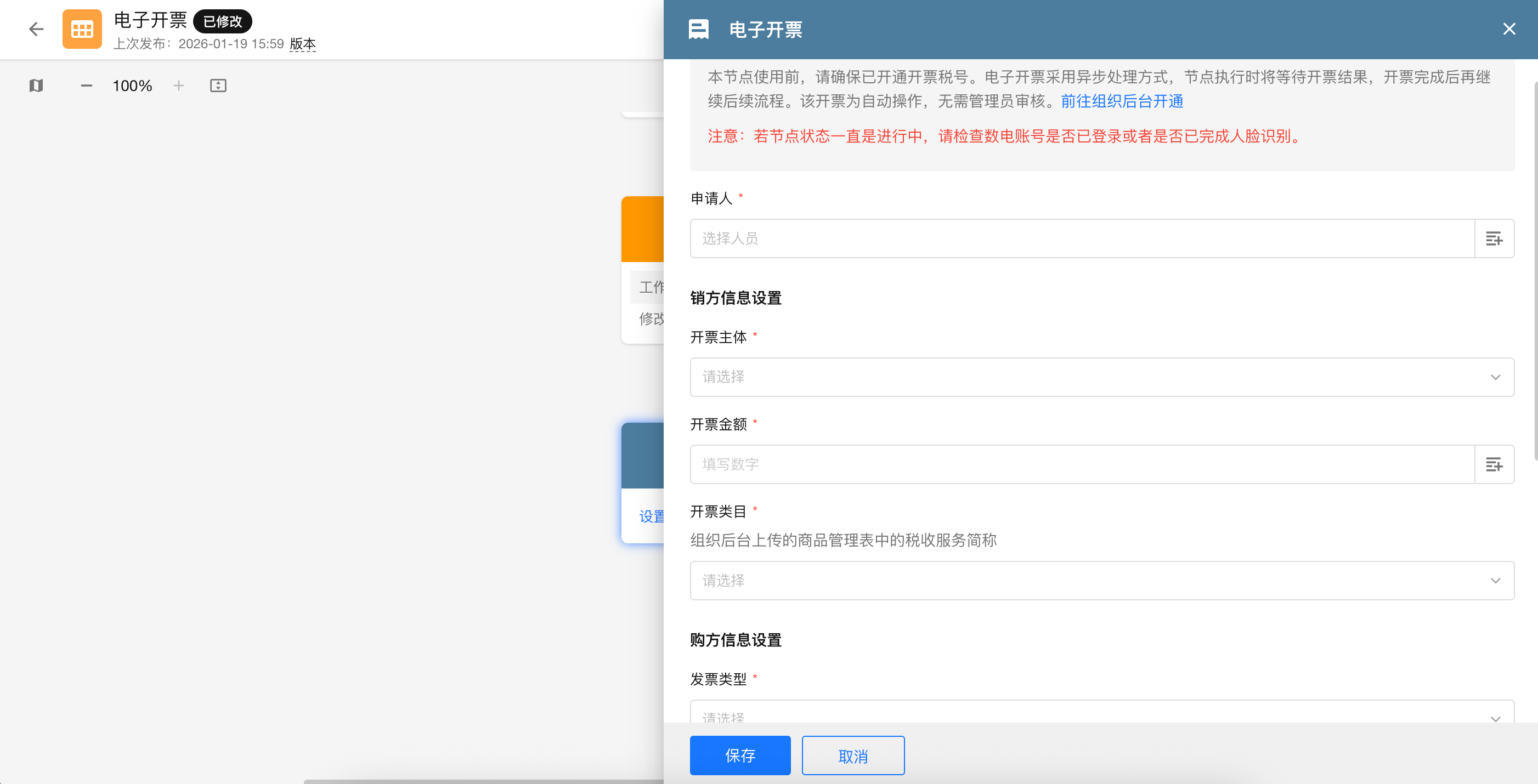Click the back arrow icon
Image resolution: width=1538 pixels, height=784 pixels.
[x=36, y=29]
